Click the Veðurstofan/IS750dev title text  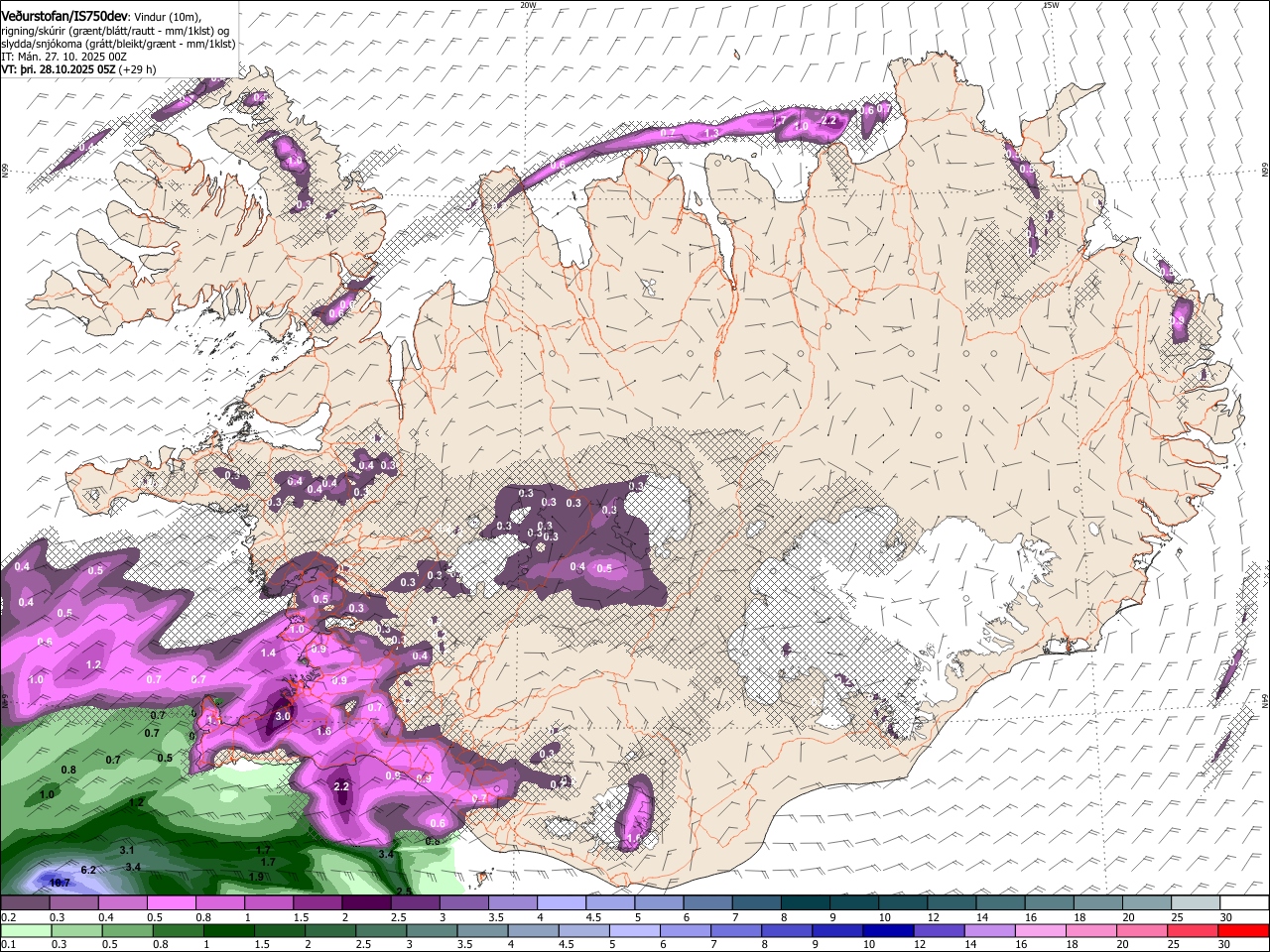coord(63,16)
